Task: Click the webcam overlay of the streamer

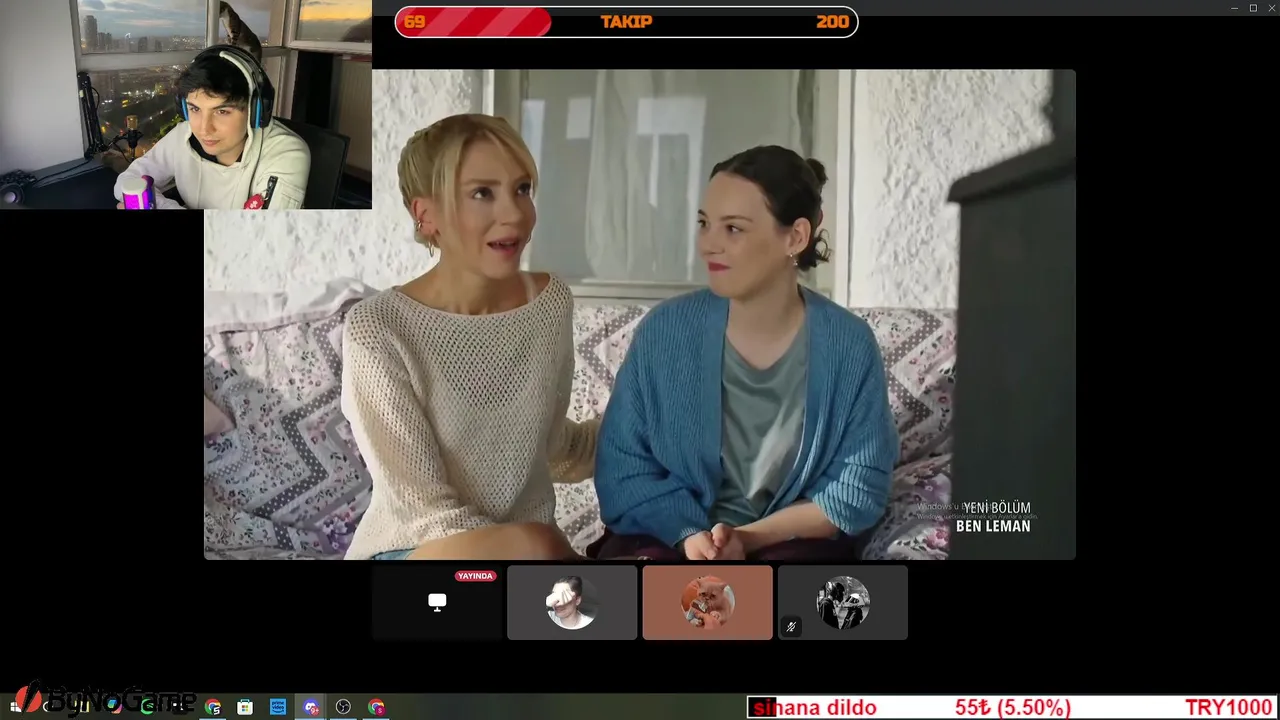Action: click(186, 104)
